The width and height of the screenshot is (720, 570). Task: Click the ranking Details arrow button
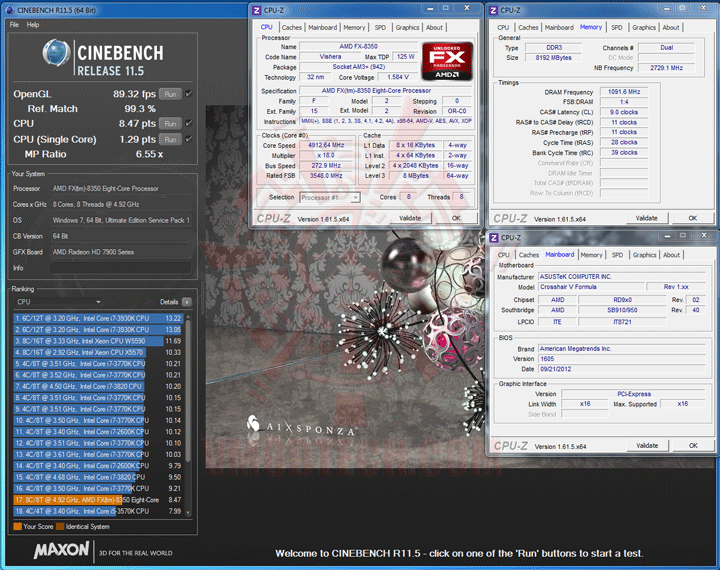point(187,302)
